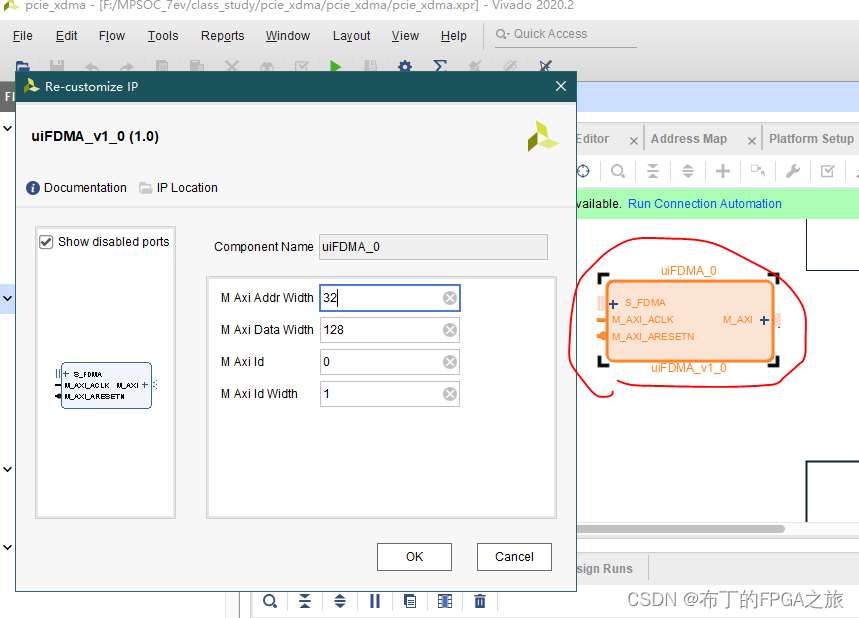This screenshot has height=618, width=859.
Task: Open IP Location
Action: [179, 188]
